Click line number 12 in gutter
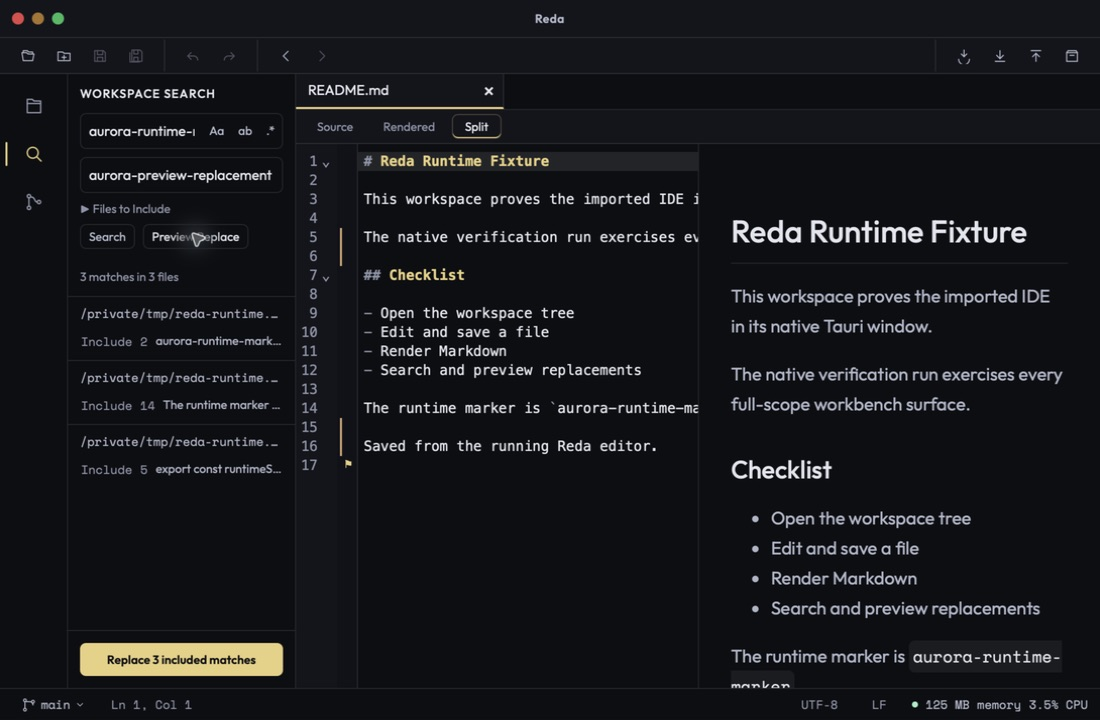The width and height of the screenshot is (1100, 720). pyautogui.click(x=309, y=370)
